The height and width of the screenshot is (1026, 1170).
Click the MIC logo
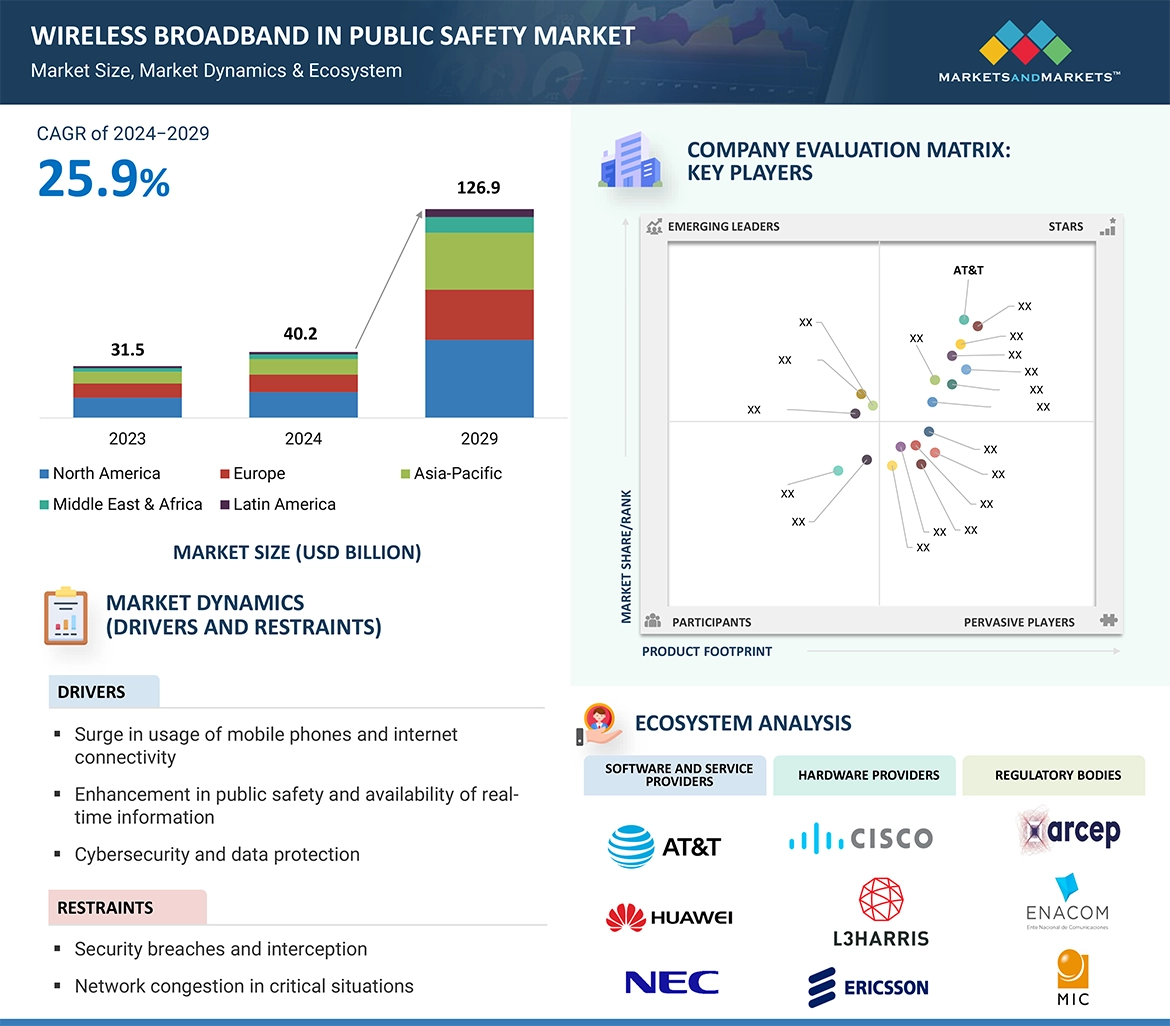click(1072, 978)
